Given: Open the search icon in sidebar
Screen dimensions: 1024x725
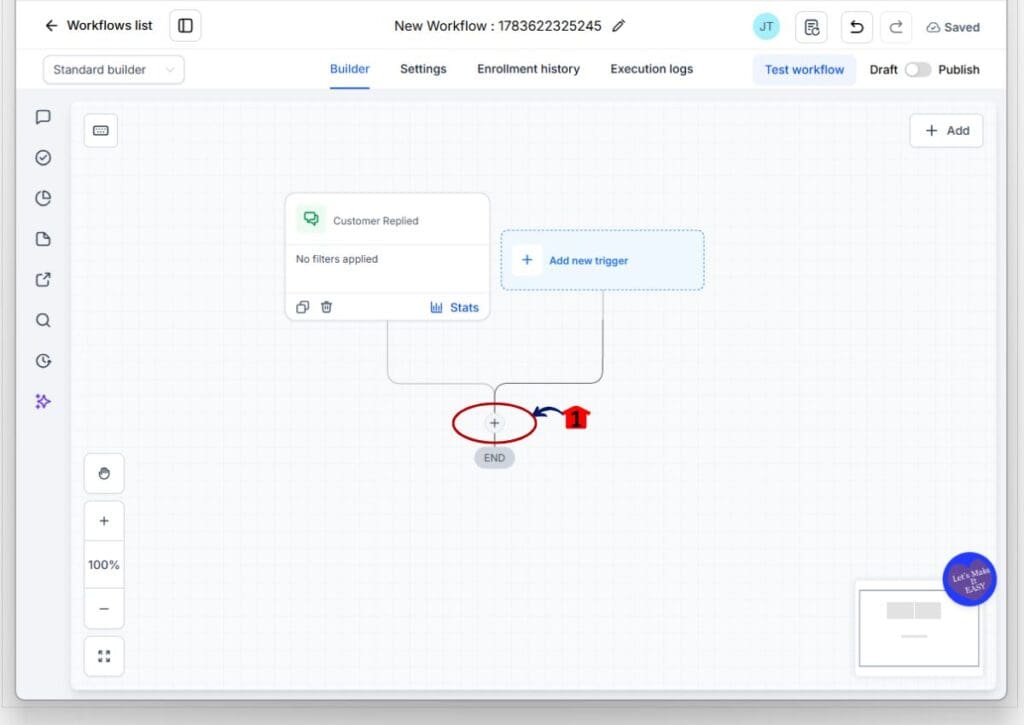Looking at the screenshot, I should tap(43, 320).
